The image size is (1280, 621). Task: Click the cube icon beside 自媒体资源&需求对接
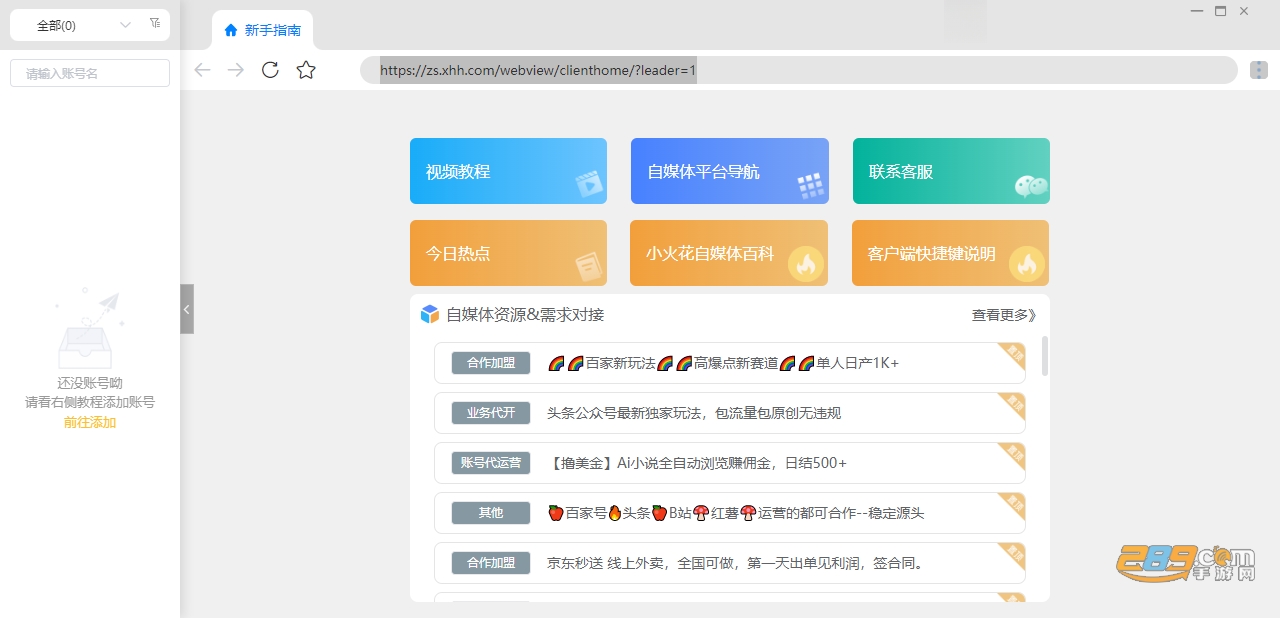pyautogui.click(x=430, y=314)
